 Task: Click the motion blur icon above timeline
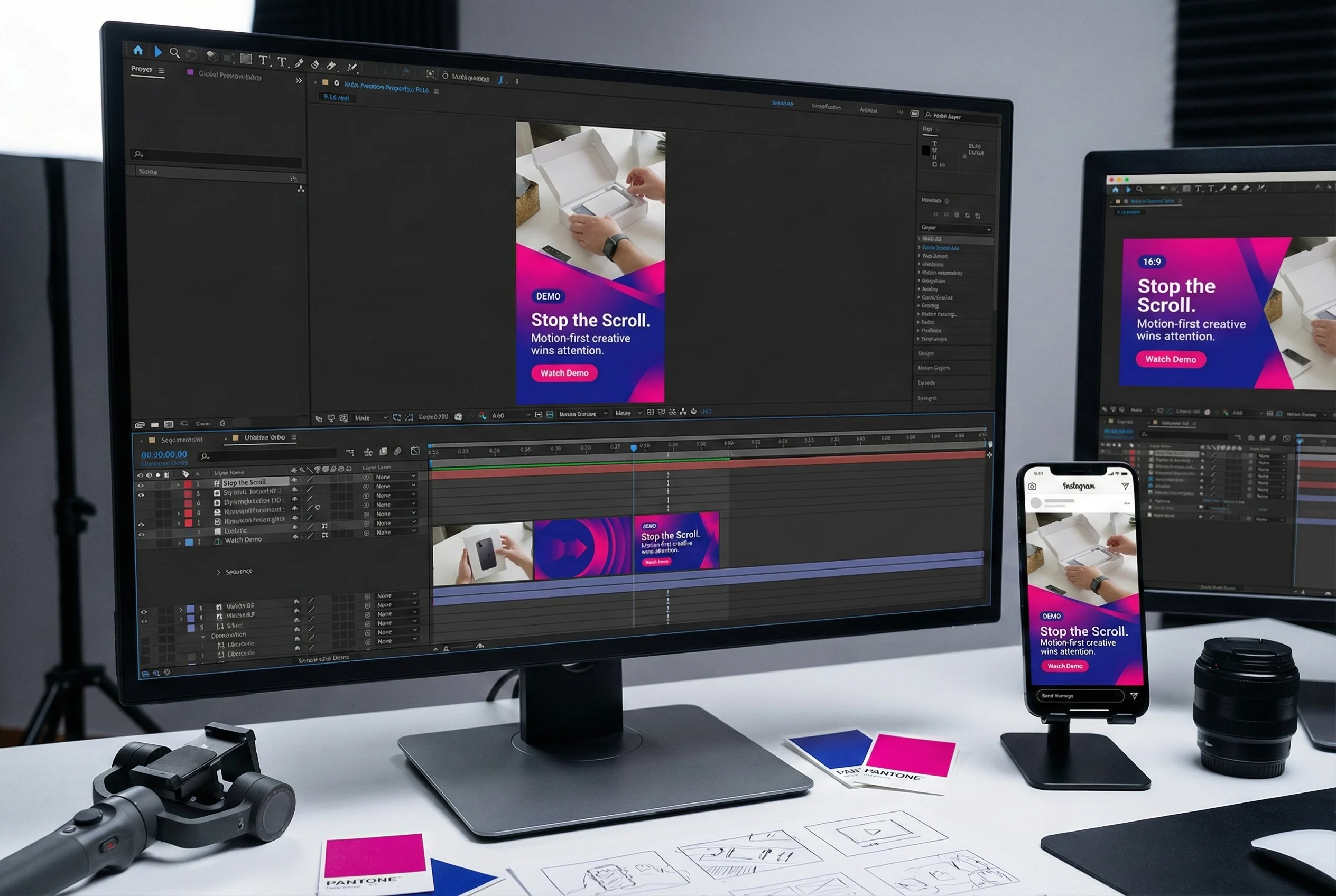click(x=398, y=451)
